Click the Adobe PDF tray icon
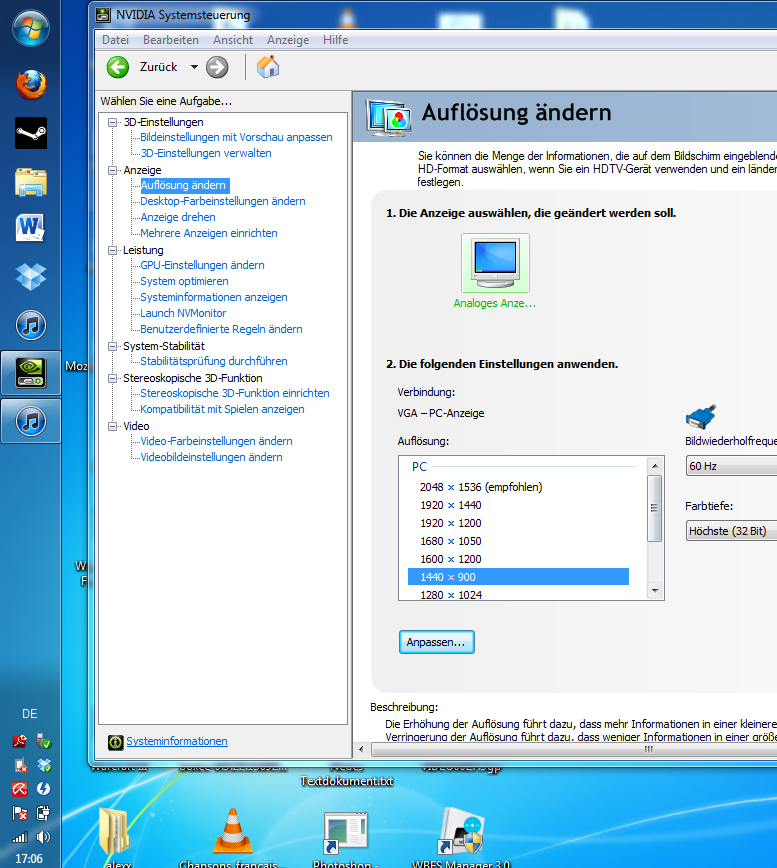This screenshot has height=868, width=777. click(20, 741)
